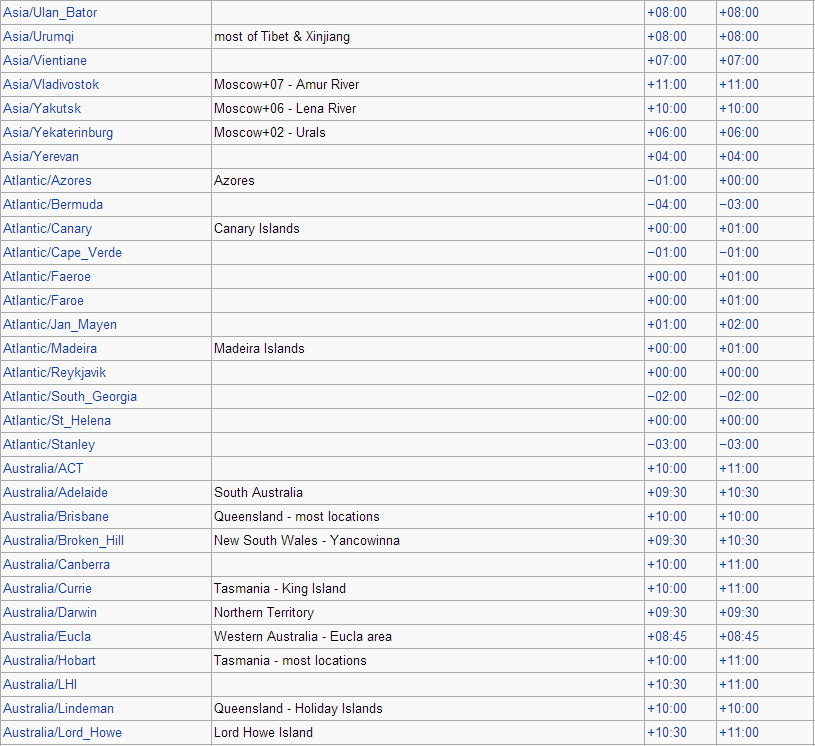Open Australia/Eucla timezone link

point(47,636)
